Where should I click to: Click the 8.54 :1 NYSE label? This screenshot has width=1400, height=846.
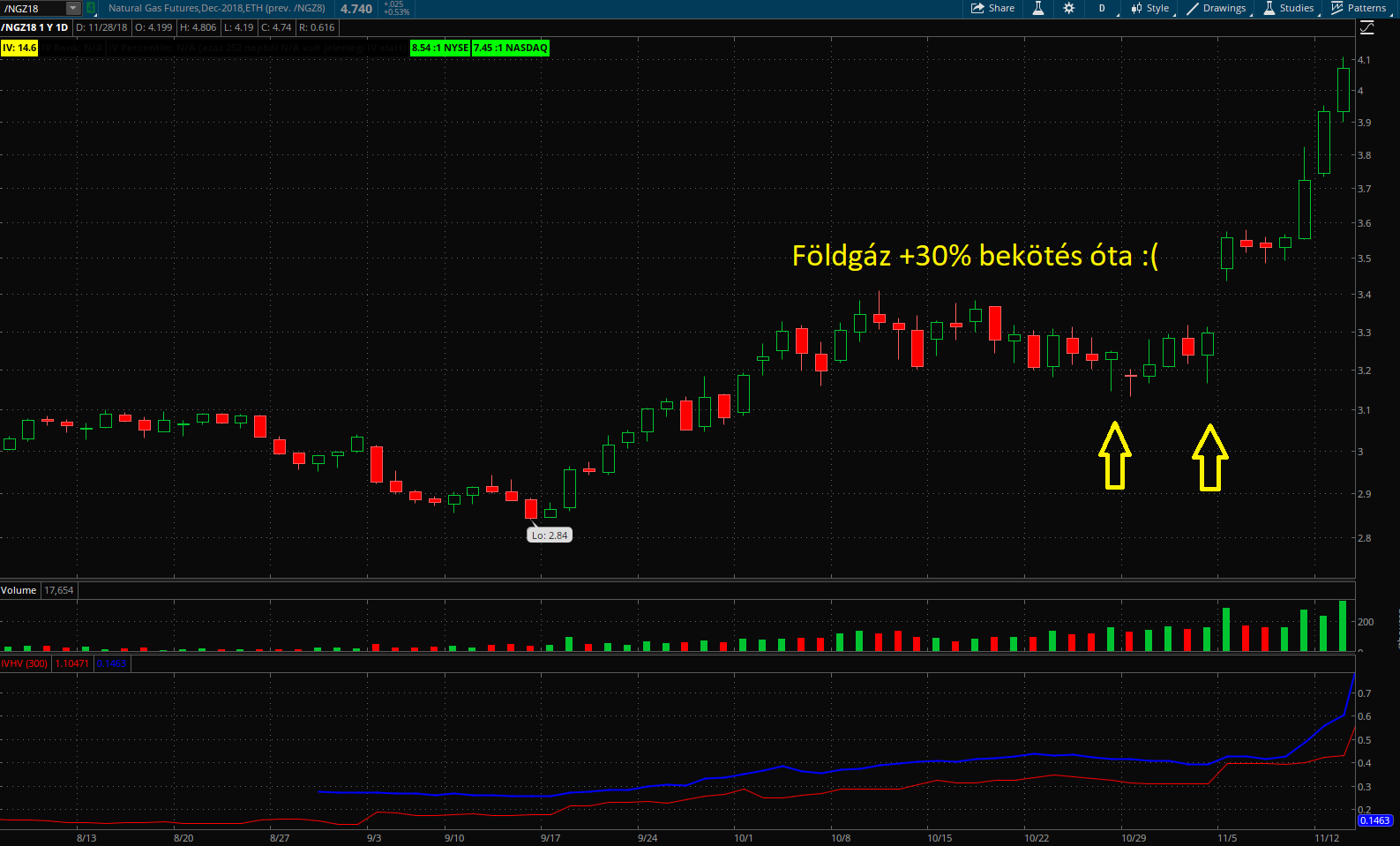click(440, 48)
